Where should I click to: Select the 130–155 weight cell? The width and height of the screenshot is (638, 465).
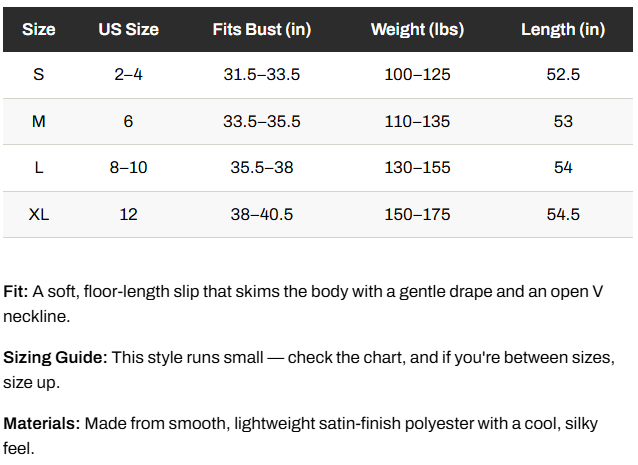[x=417, y=167]
